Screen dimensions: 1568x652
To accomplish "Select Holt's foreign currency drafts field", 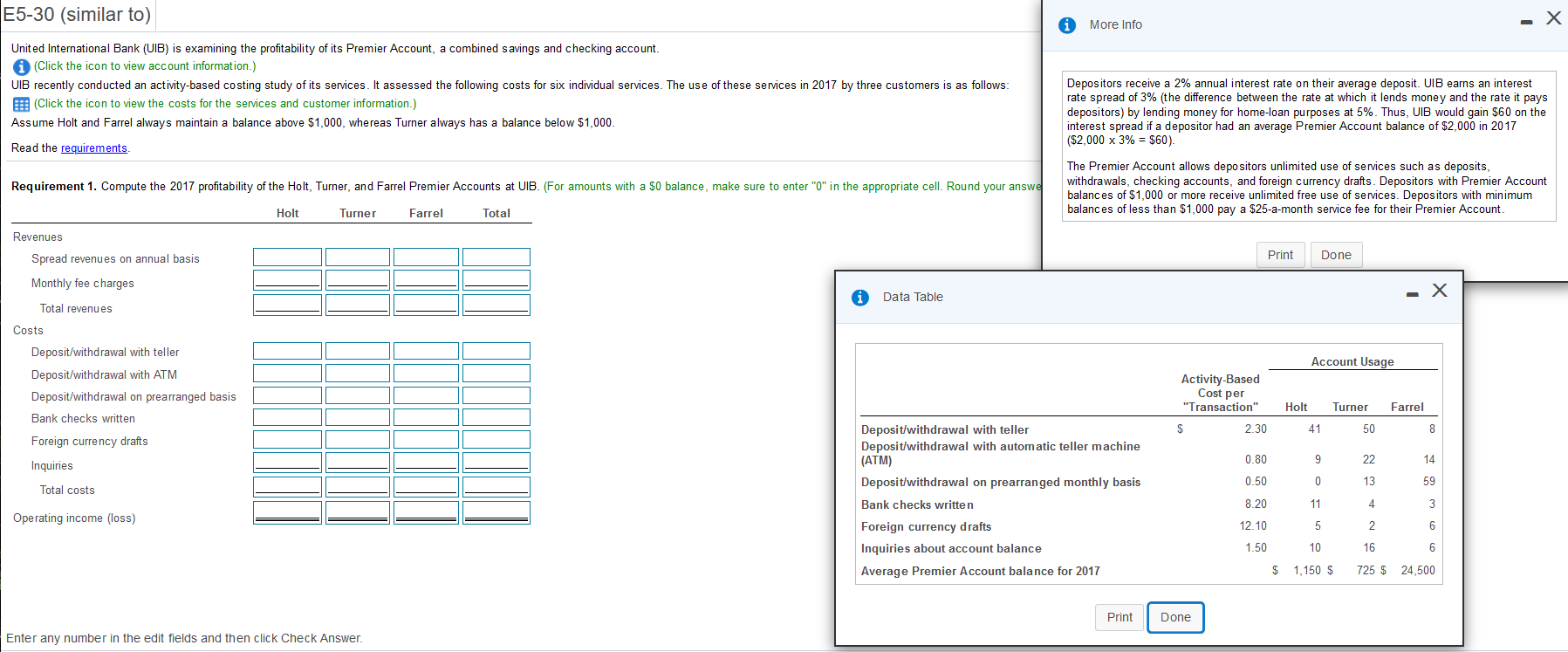I will (287, 440).
